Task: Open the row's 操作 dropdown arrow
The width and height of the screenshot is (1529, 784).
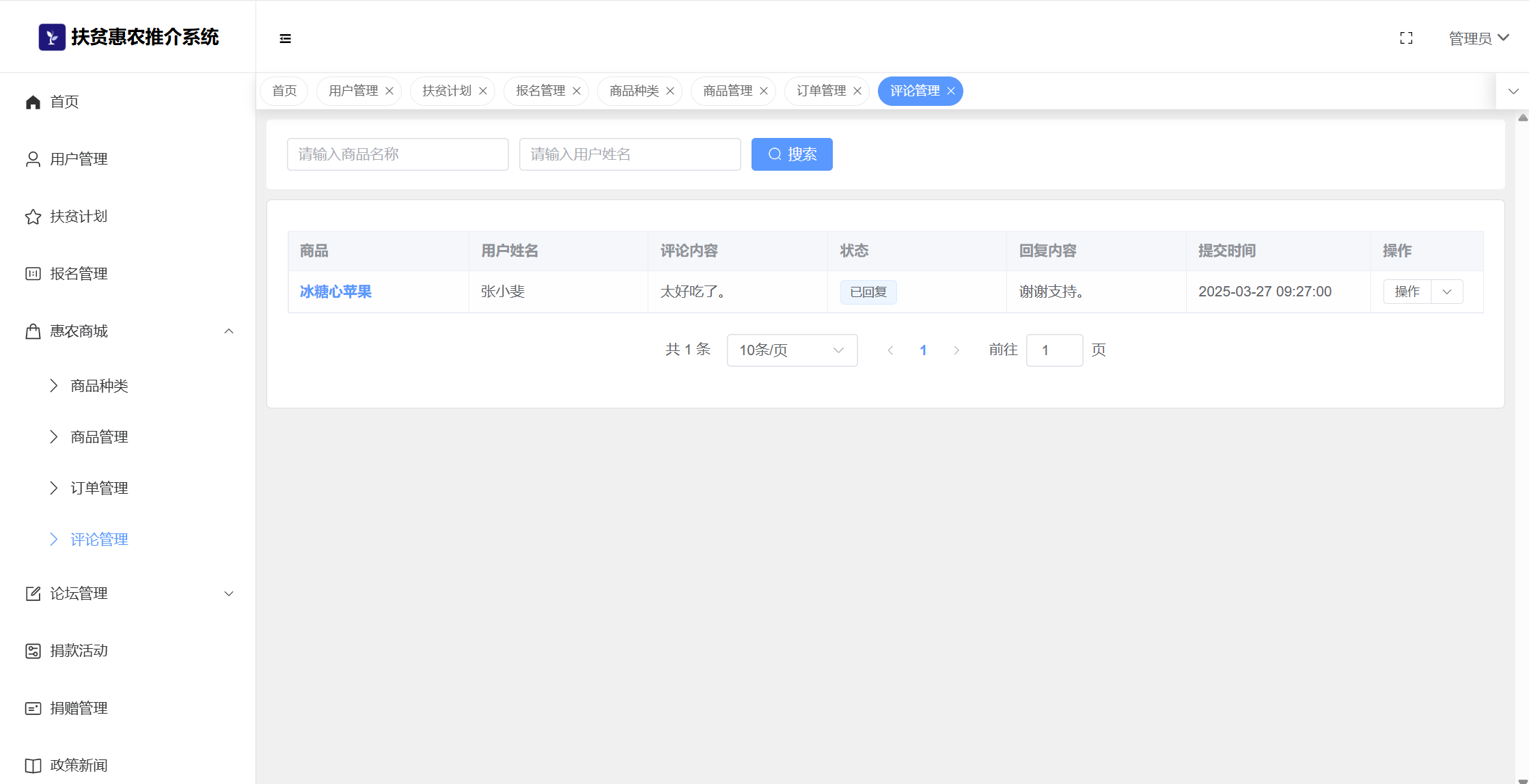Action: [1447, 292]
